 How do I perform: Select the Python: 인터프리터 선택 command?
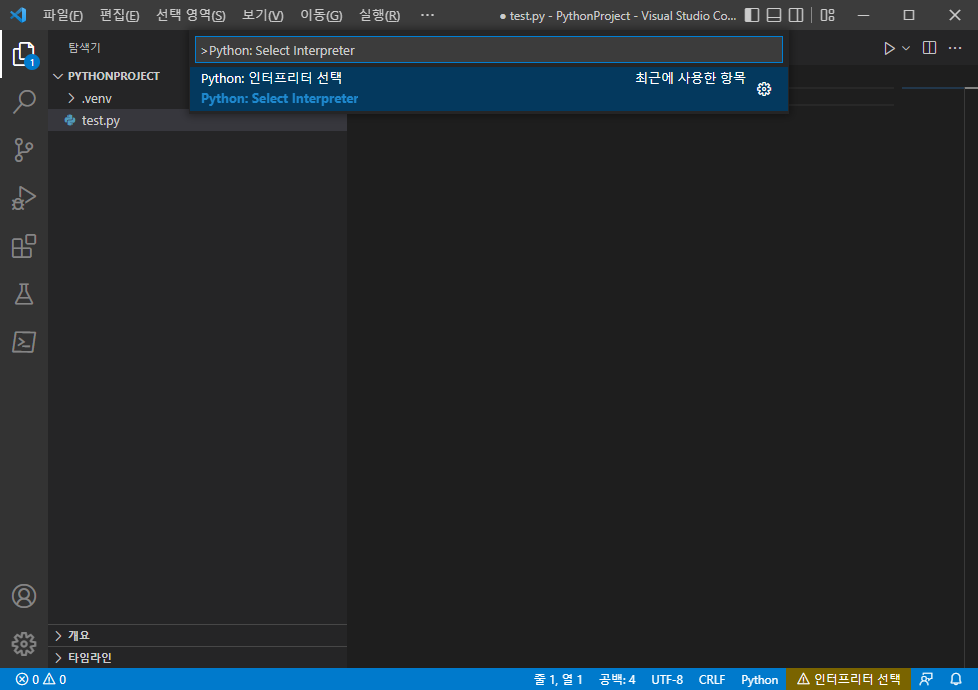pos(488,89)
